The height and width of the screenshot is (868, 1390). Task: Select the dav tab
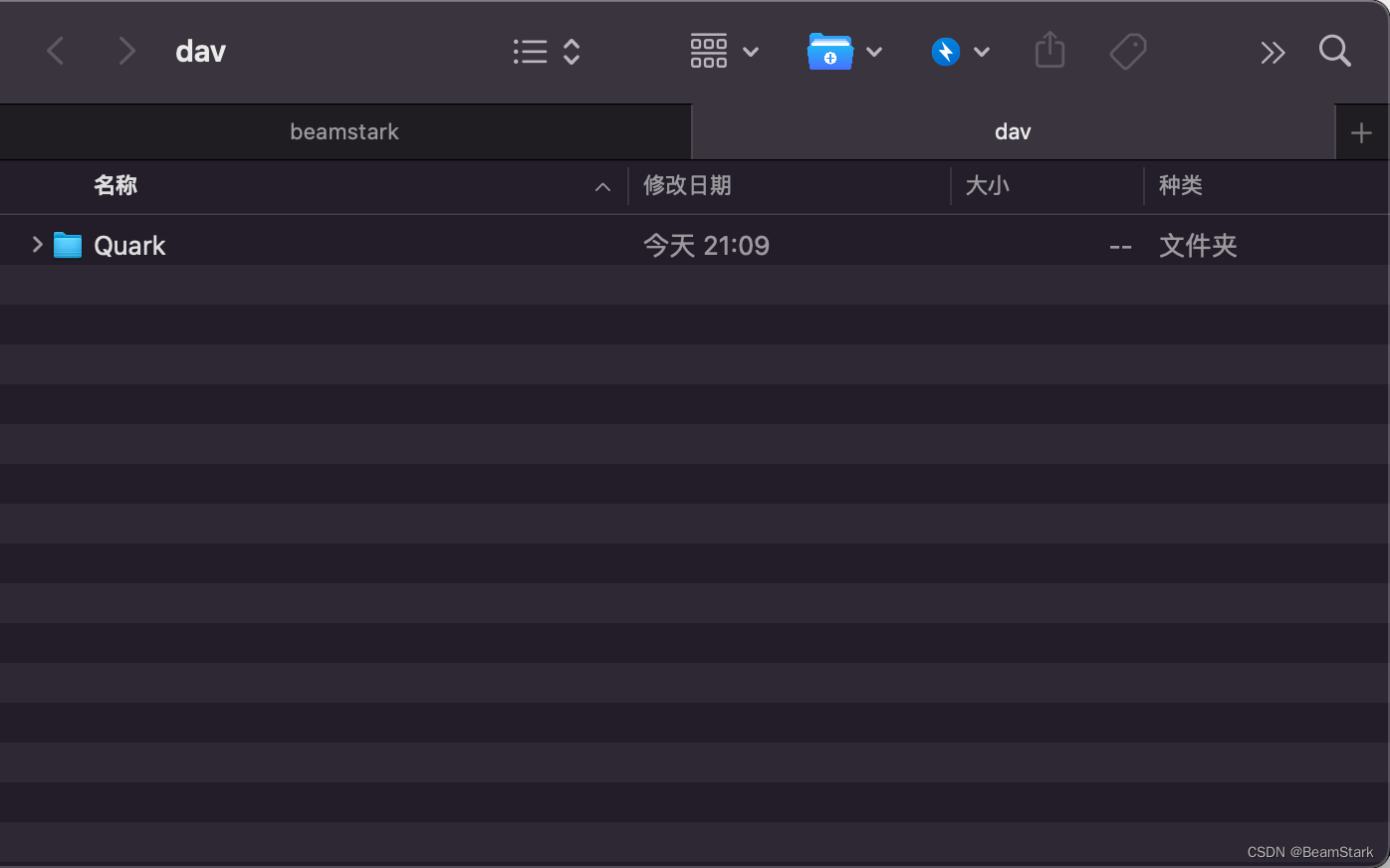[x=1012, y=131]
